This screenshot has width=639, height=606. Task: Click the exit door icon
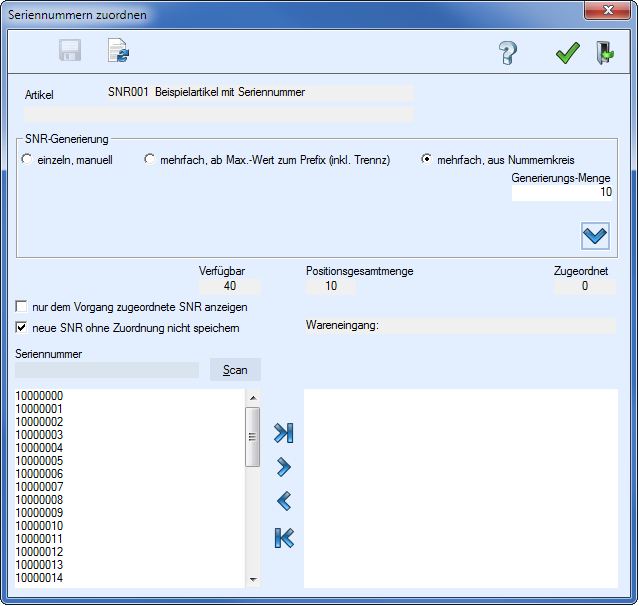604,53
